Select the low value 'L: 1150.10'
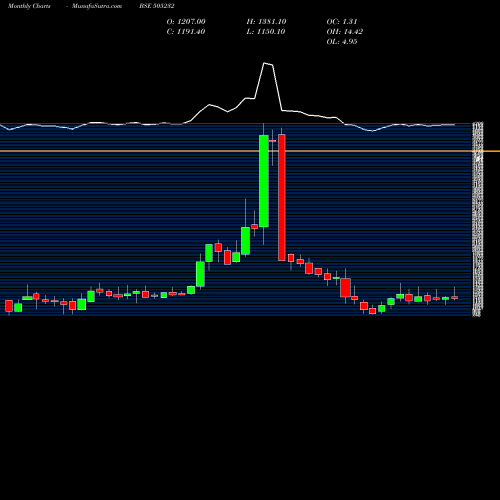 tap(266, 31)
